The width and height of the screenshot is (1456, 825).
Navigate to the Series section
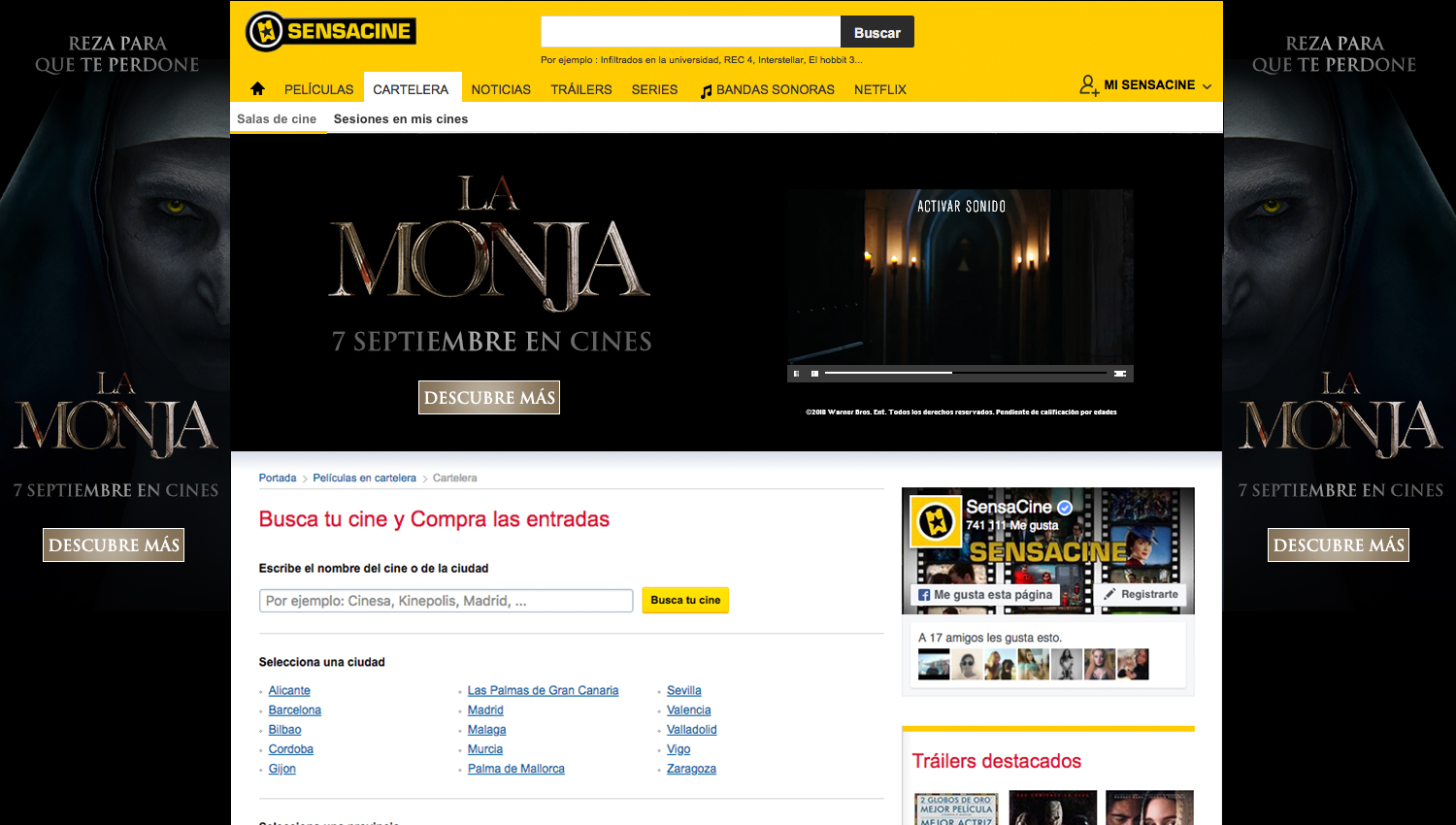[x=655, y=89]
